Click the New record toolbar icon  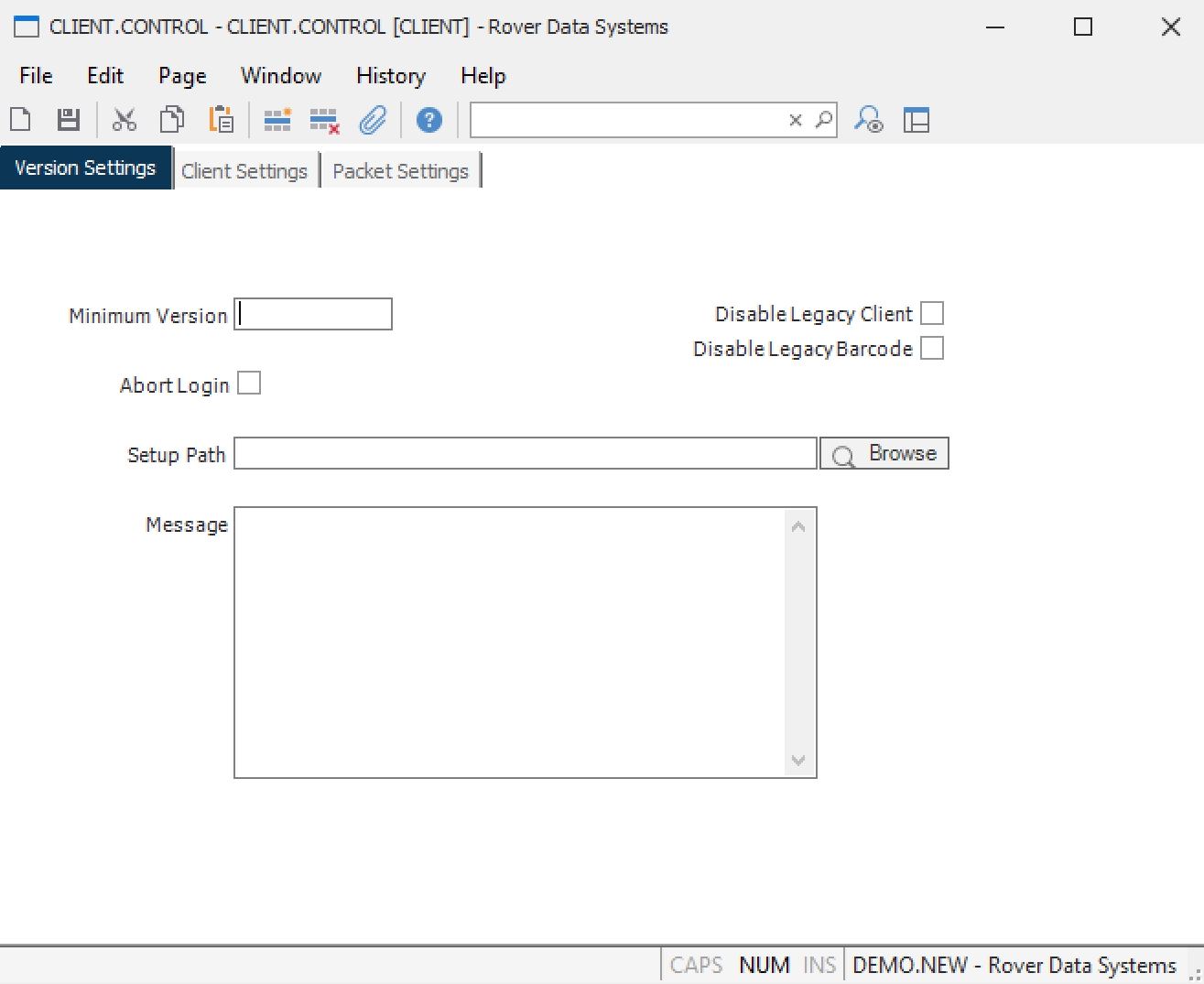click(x=20, y=120)
